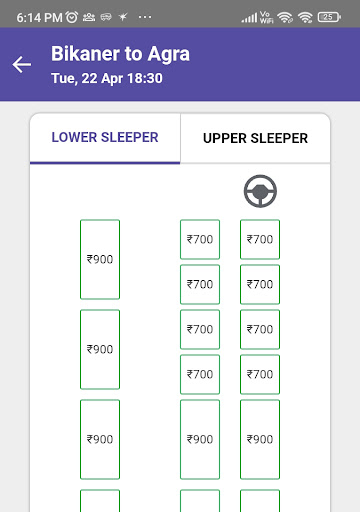Tap the Tue, 22 Apr 18:30 departure text
The height and width of the screenshot is (512, 360).
pyautogui.click(x=107, y=79)
